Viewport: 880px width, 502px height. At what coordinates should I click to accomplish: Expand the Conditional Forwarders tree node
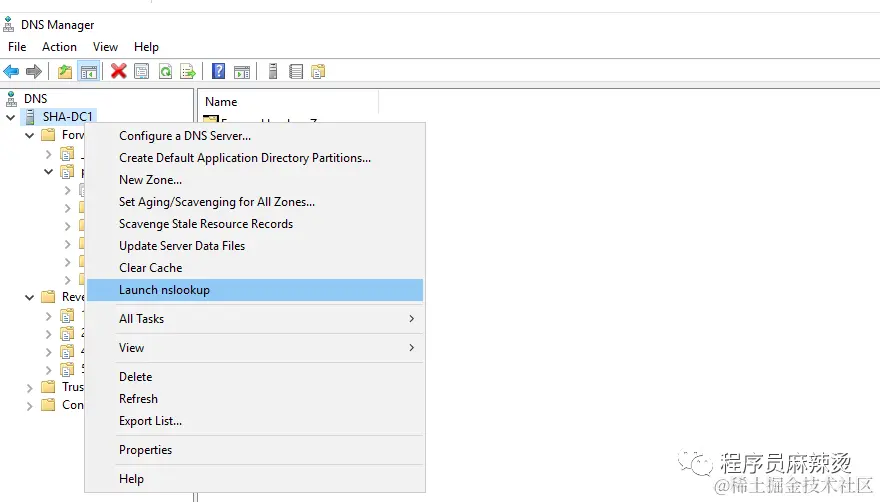pos(30,405)
